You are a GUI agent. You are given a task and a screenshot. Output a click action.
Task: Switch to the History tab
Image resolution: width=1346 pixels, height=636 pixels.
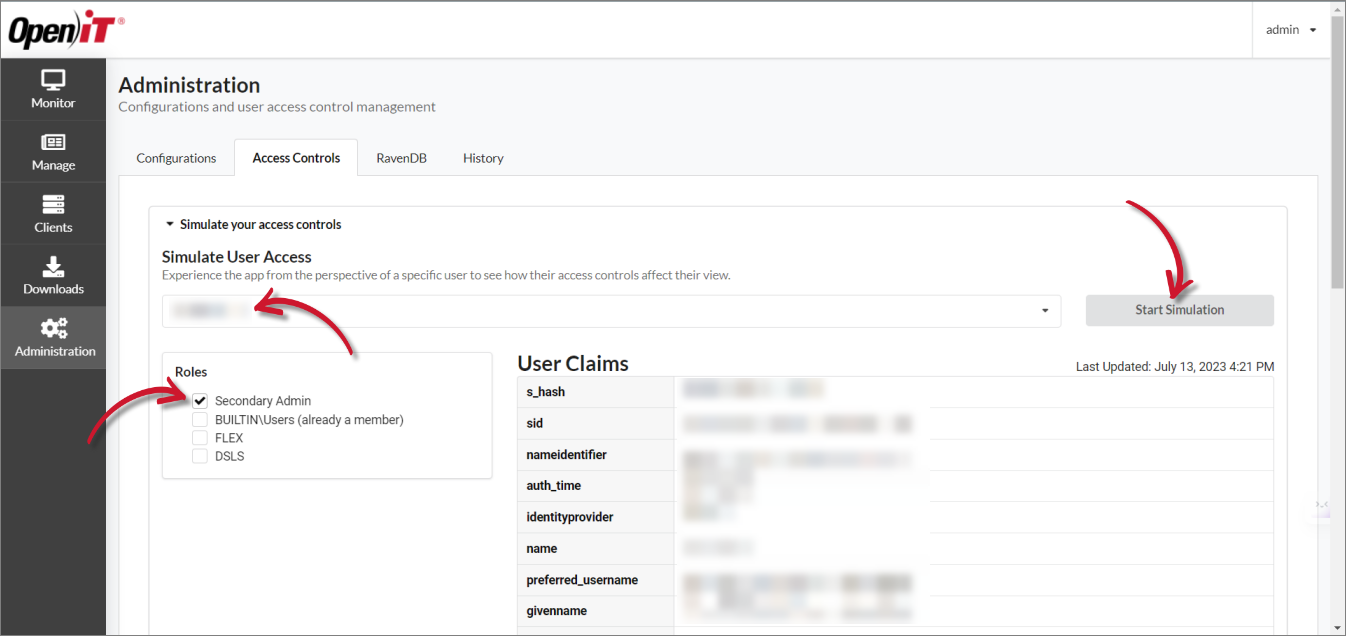tap(483, 157)
